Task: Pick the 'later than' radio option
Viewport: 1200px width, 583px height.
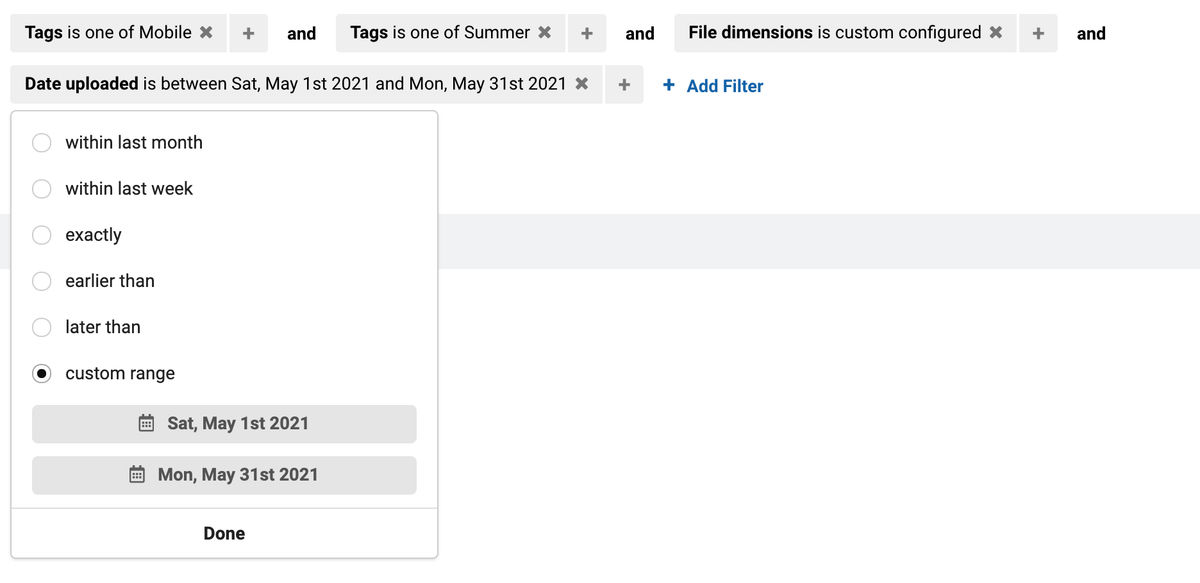Action: tap(42, 327)
